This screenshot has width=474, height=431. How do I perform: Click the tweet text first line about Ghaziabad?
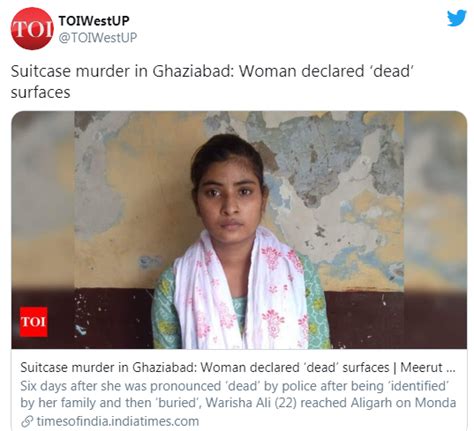[x=212, y=71]
